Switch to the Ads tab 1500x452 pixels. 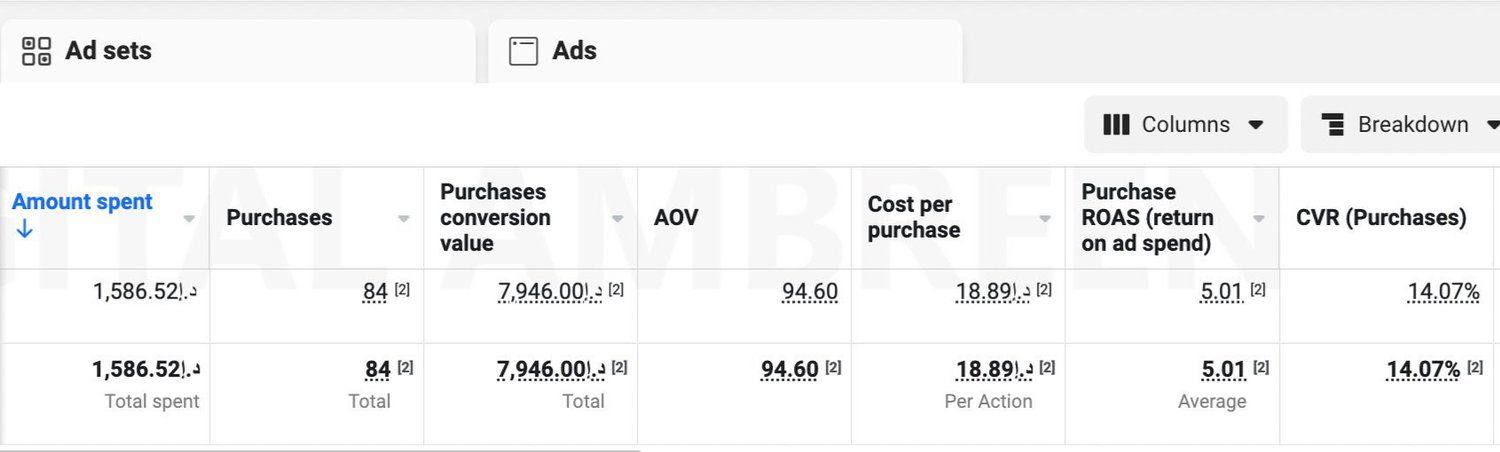(574, 51)
